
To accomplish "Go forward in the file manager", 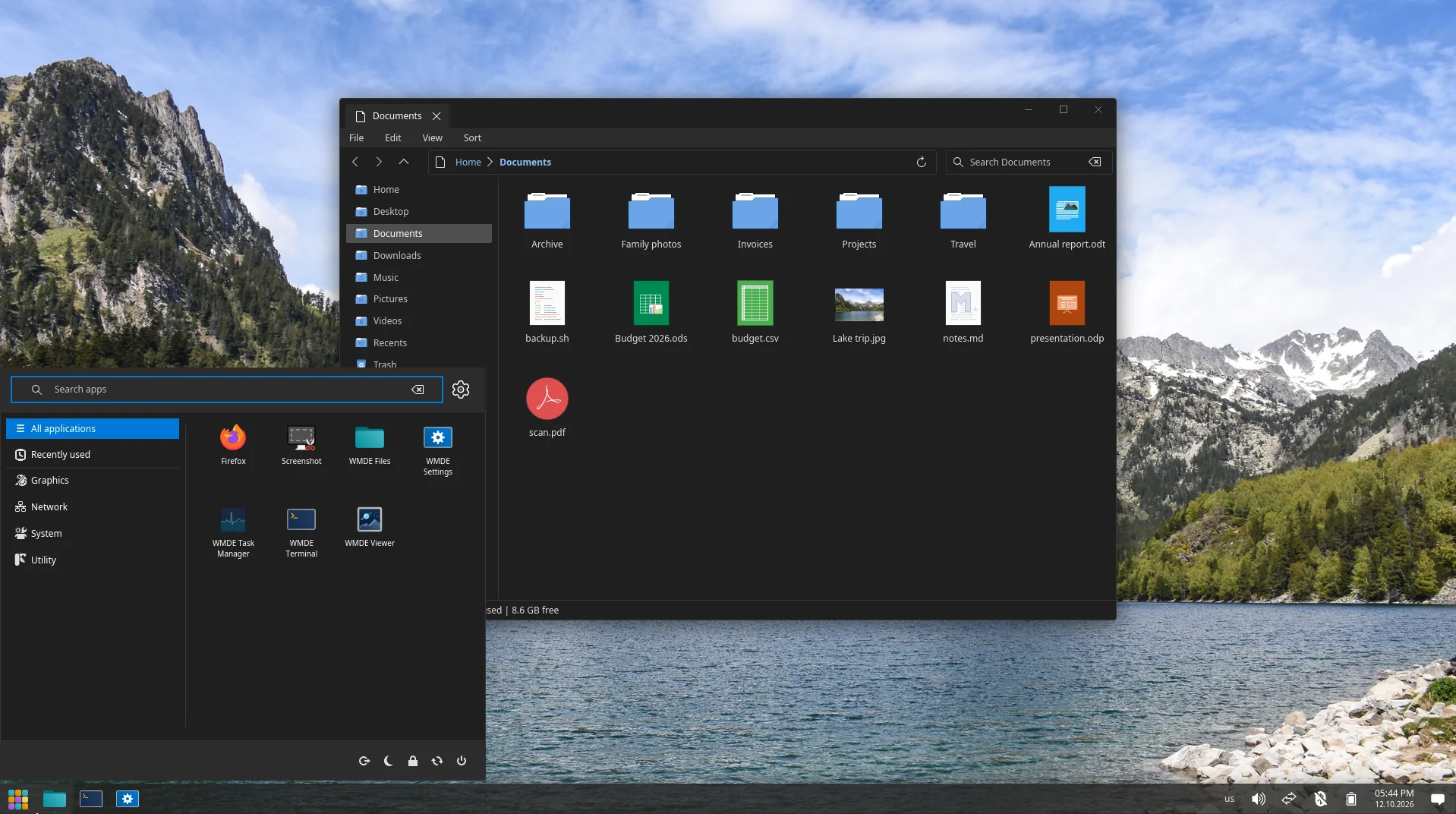I will coord(379,162).
